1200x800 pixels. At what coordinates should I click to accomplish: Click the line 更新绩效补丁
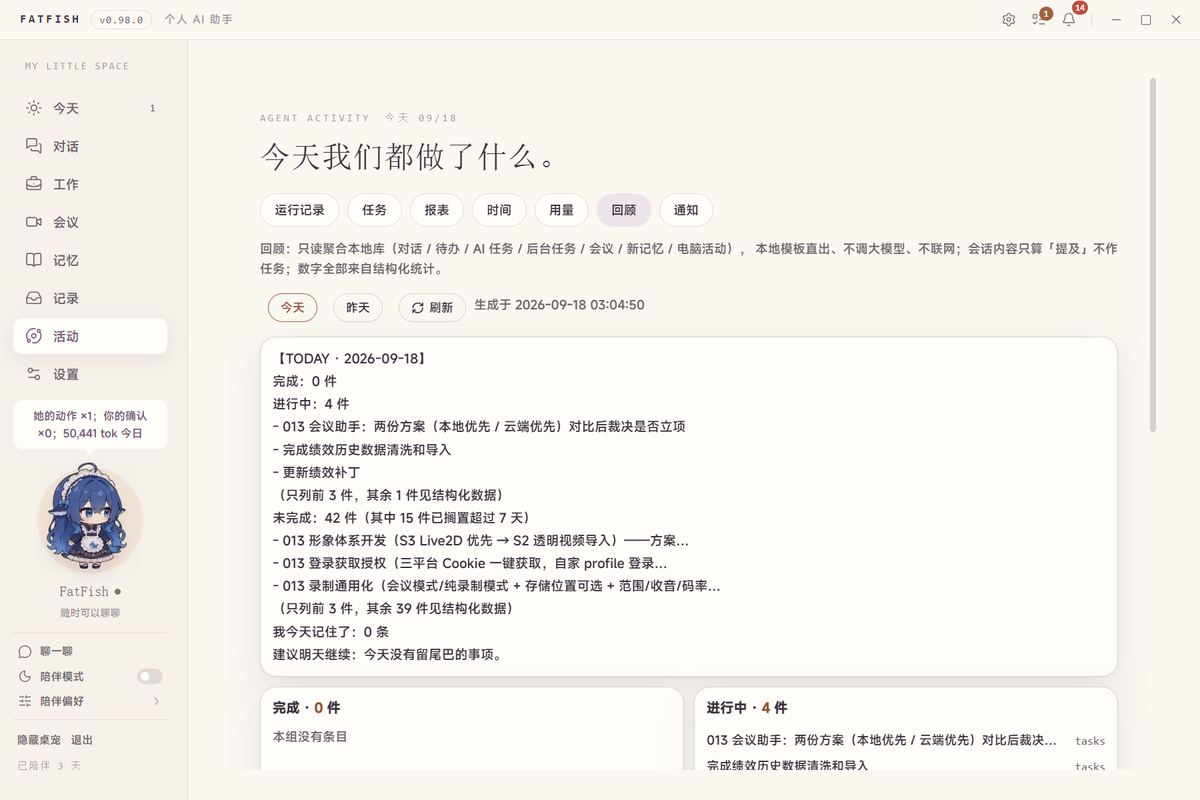[x=315, y=472]
